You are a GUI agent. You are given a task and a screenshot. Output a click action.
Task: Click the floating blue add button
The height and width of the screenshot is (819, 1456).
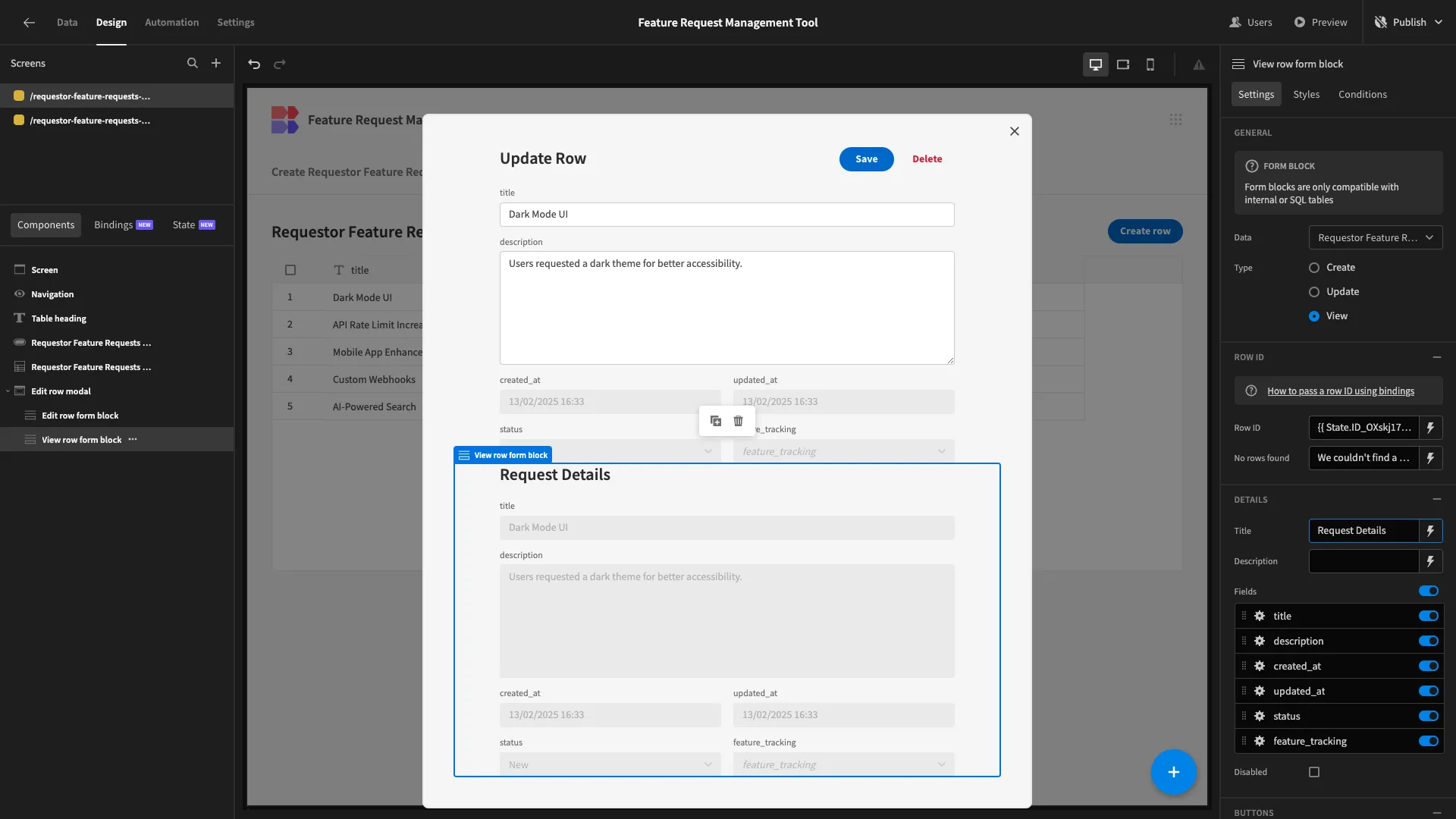[x=1173, y=772]
